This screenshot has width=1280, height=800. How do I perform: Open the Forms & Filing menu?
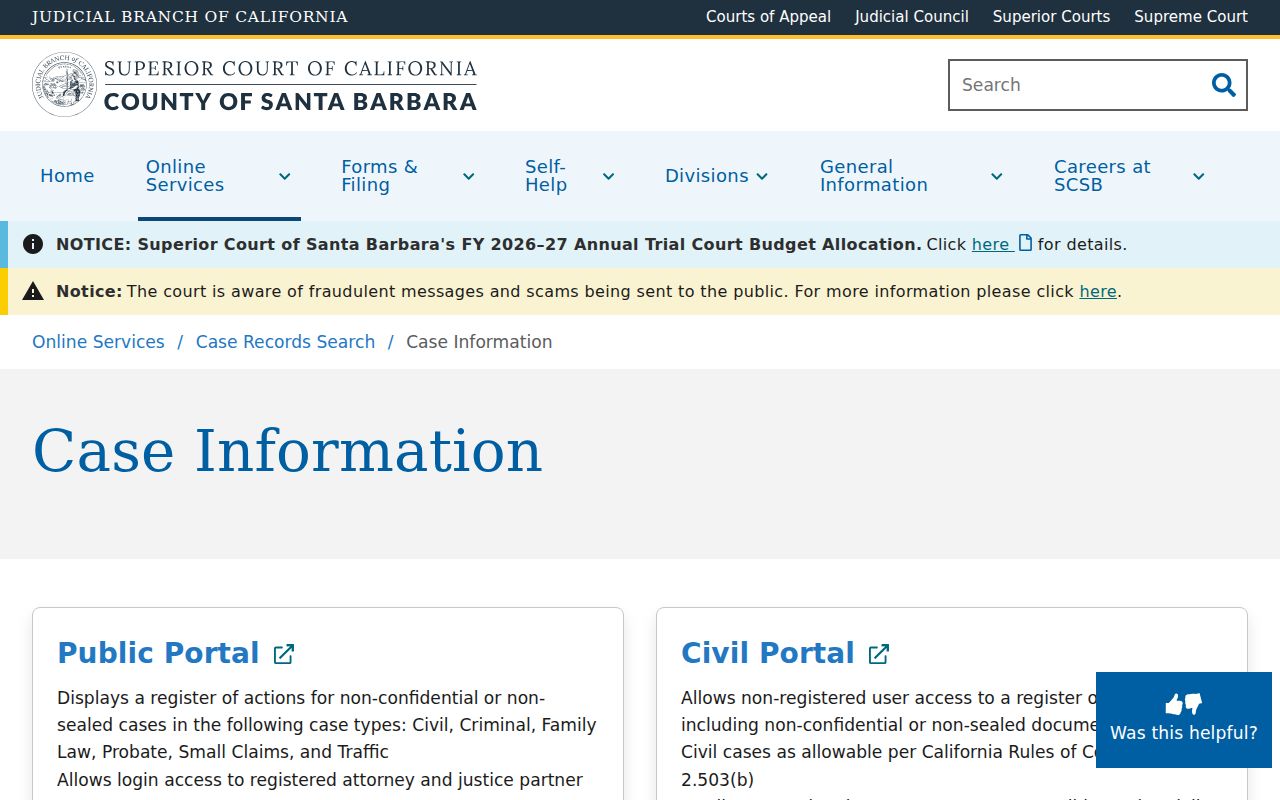point(379,176)
